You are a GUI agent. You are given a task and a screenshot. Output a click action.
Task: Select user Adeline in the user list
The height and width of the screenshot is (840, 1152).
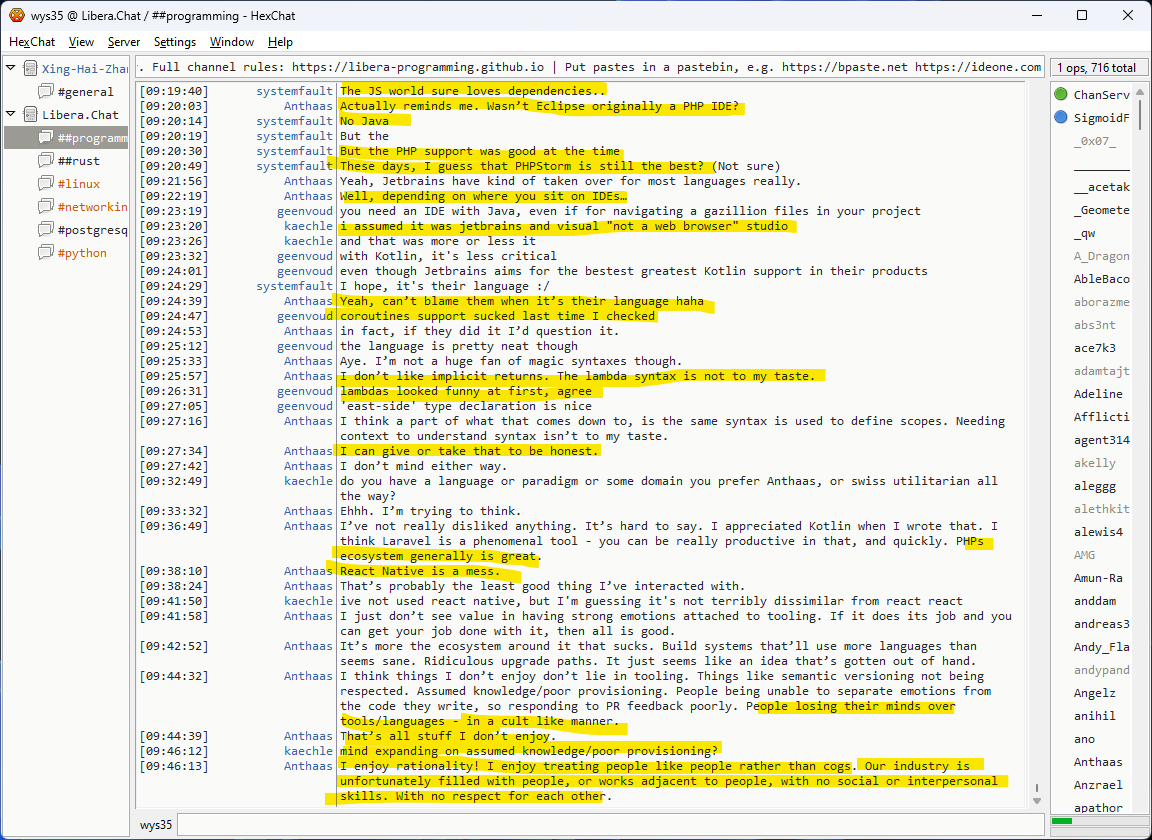tap(1098, 394)
